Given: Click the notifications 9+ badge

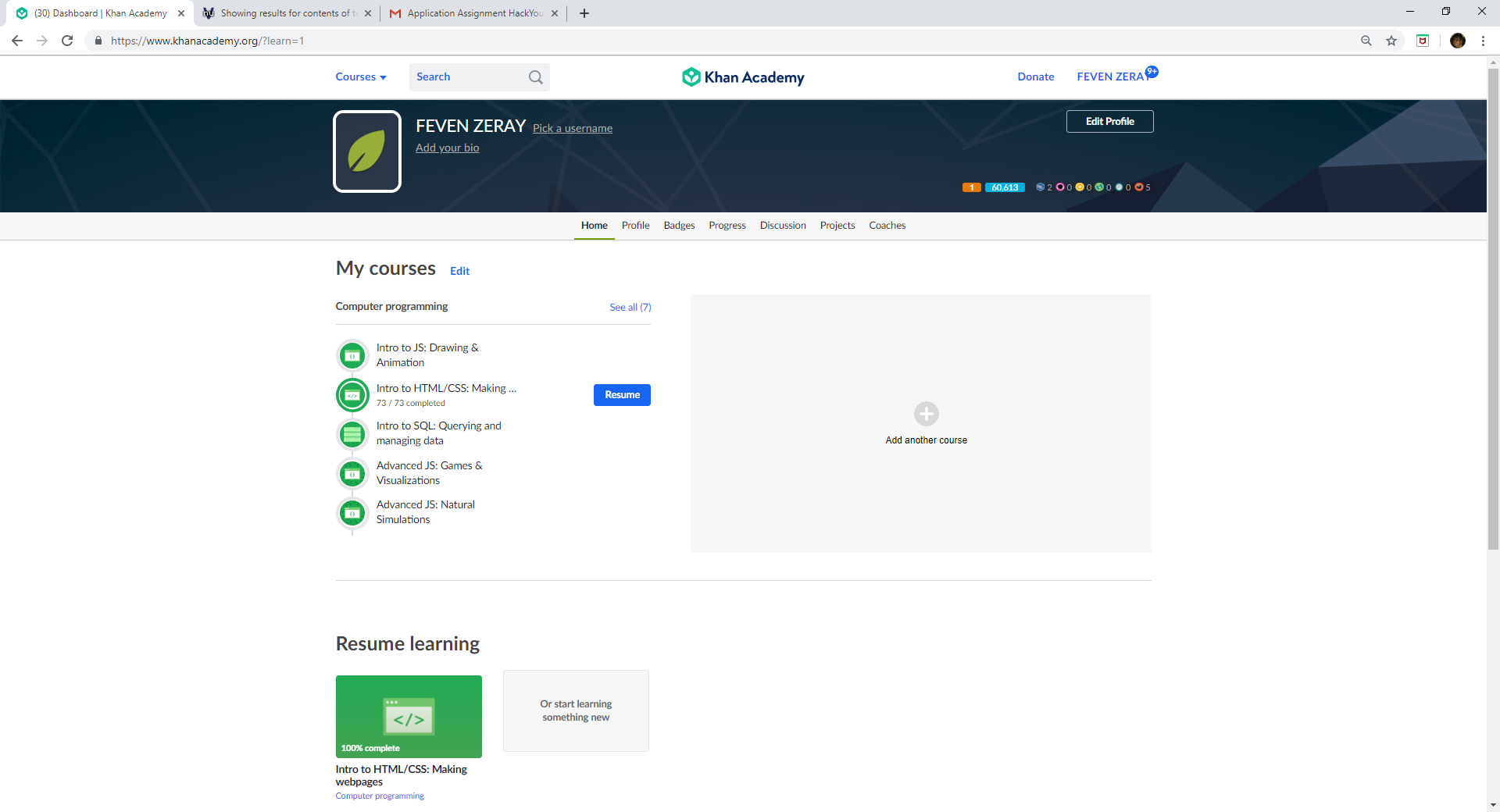Looking at the screenshot, I should 1152,71.
